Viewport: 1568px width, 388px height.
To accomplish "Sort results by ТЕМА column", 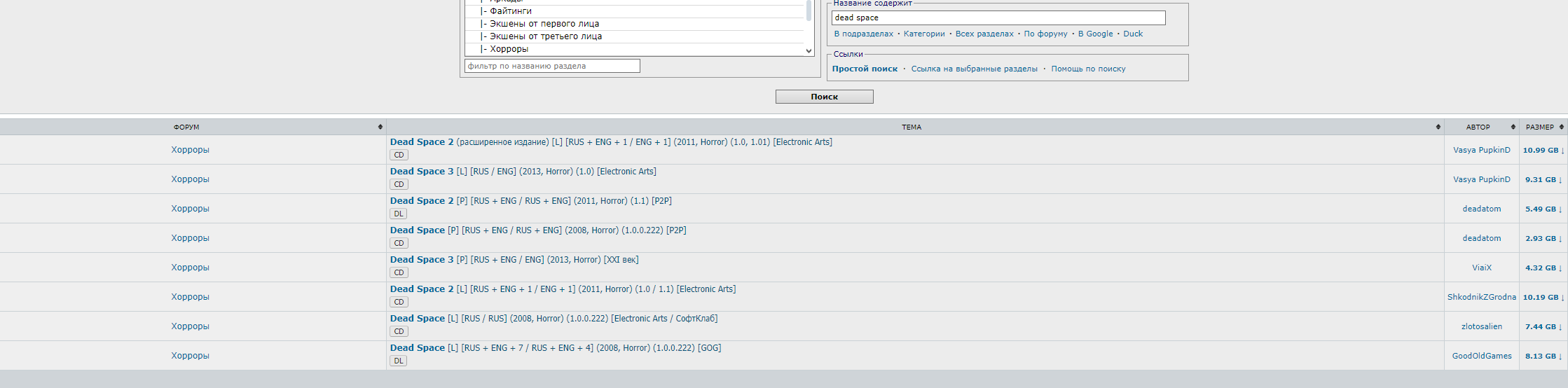I will 914,127.
